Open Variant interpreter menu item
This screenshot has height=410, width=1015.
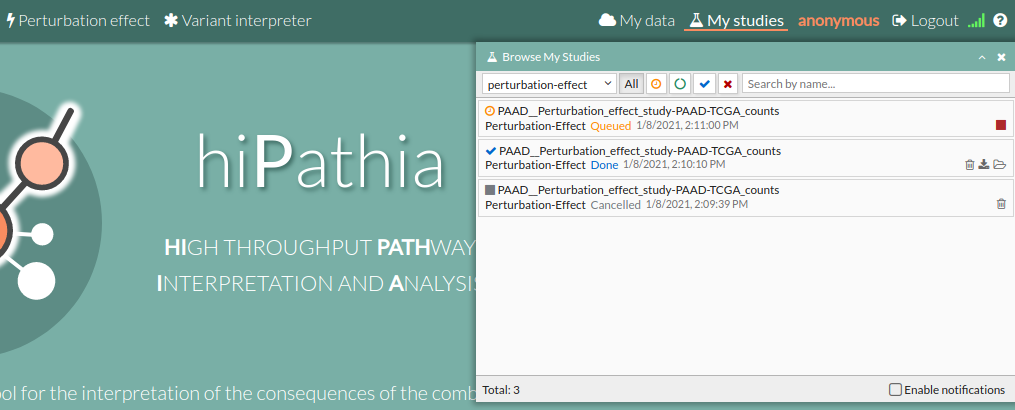pos(238,20)
